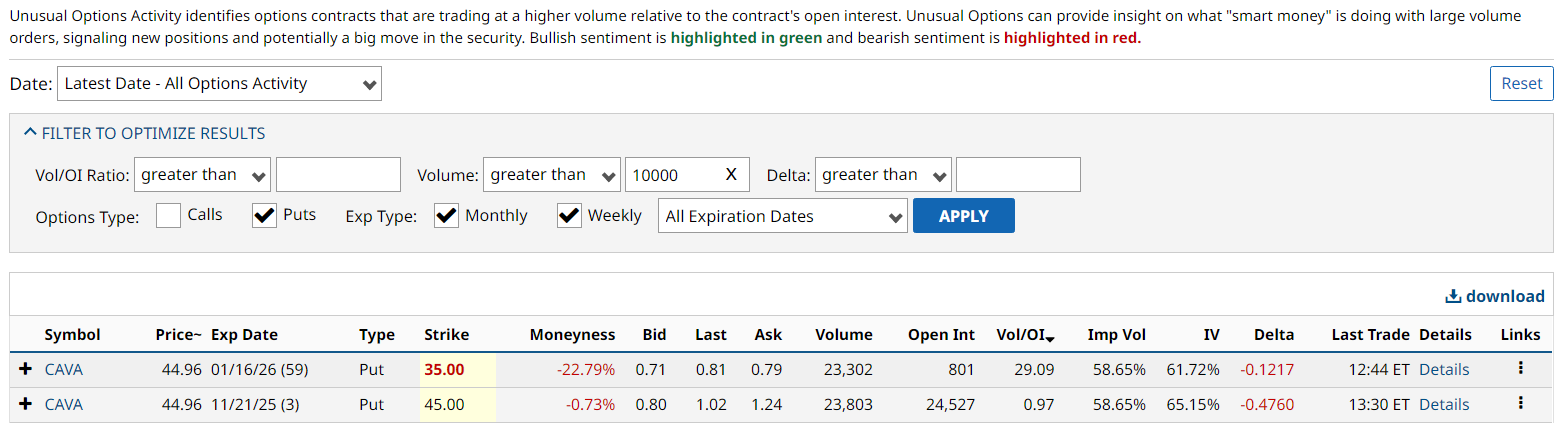Sort the table by Volume column header
This screenshot has height=429, width=1560.
click(843, 335)
